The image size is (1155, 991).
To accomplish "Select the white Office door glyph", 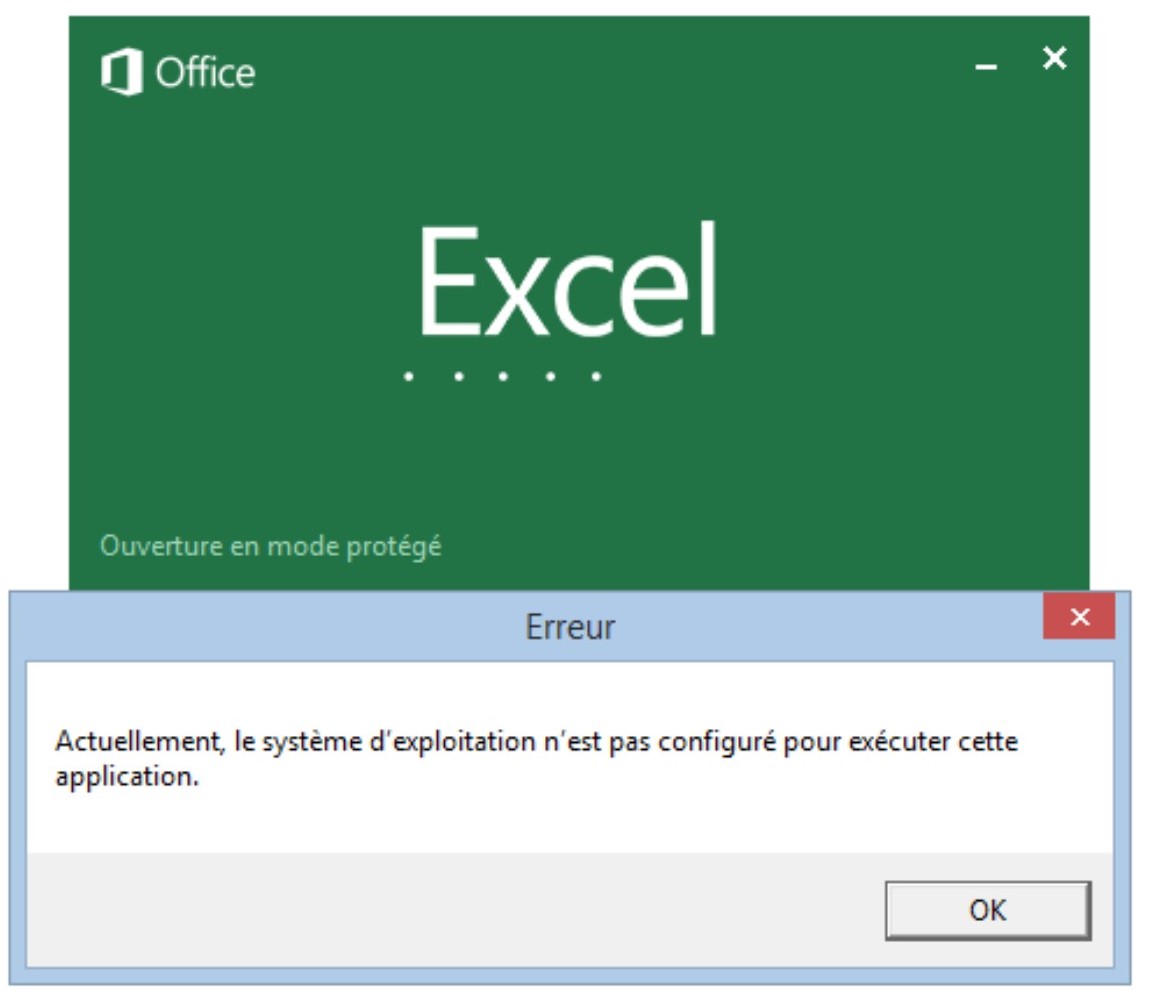I will coord(121,70).
